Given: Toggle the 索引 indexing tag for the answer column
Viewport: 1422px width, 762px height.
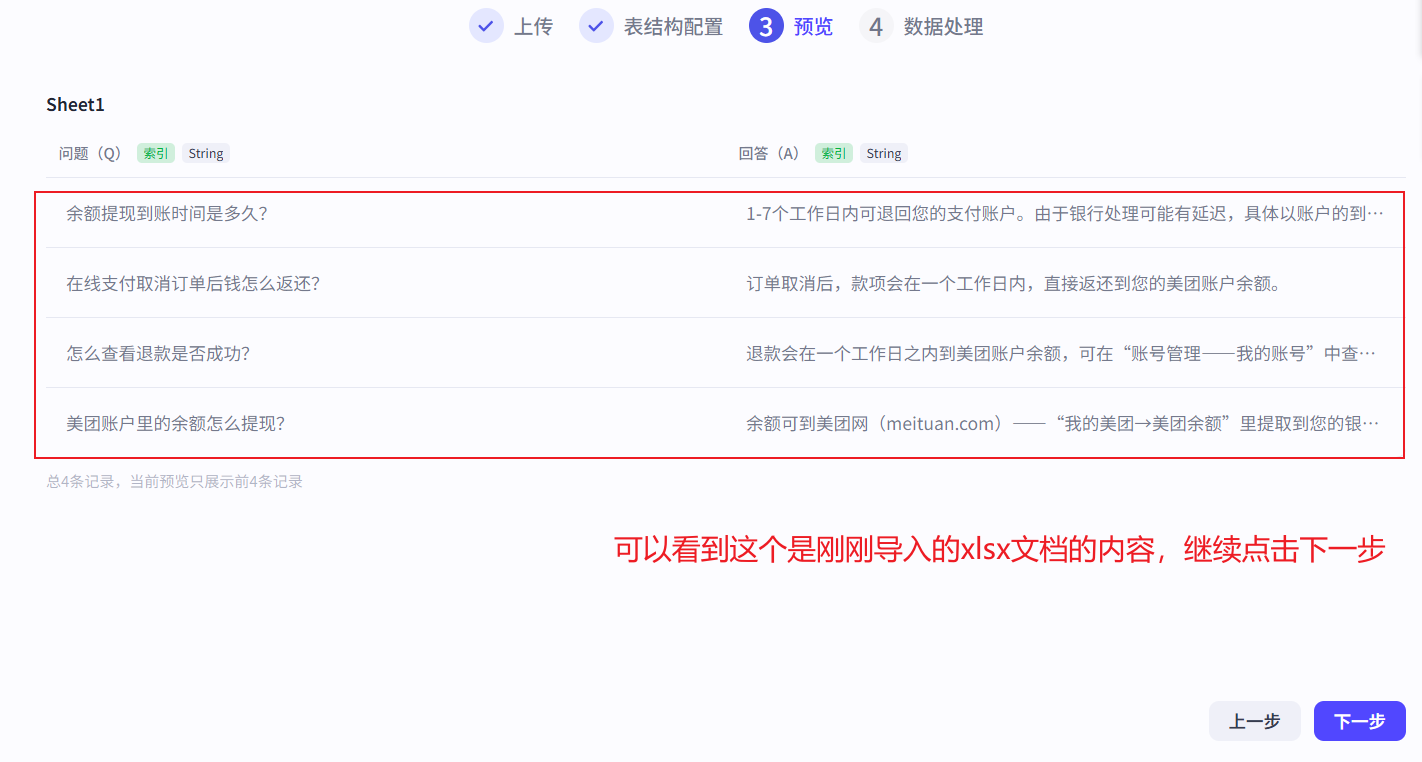Looking at the screenshot, I should tap(833, 153).
